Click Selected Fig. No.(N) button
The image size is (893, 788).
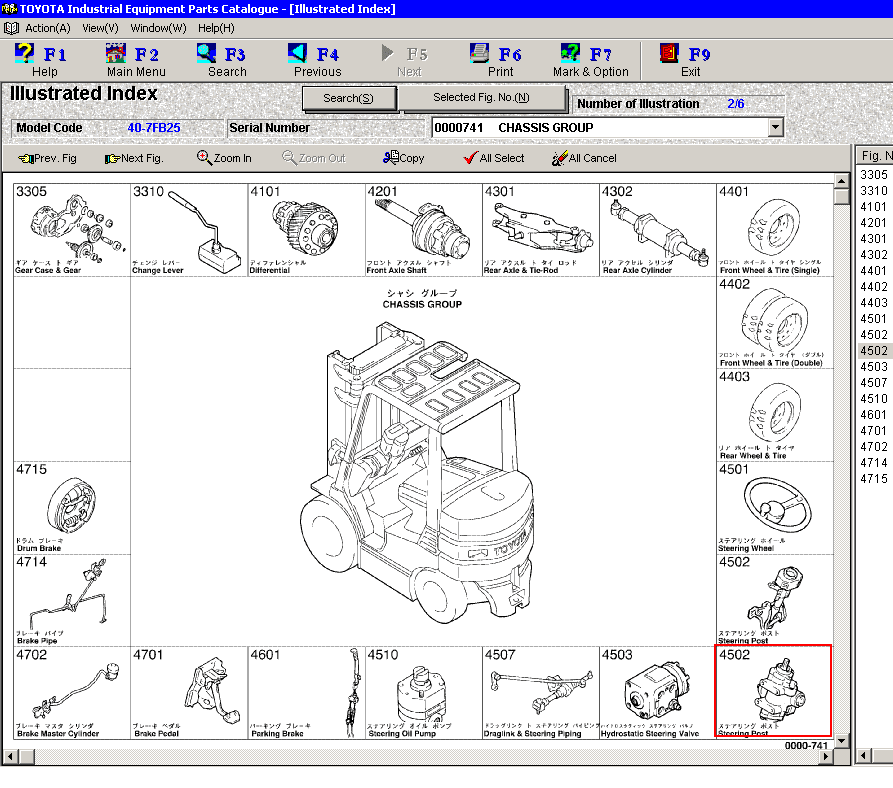(482, 97)
